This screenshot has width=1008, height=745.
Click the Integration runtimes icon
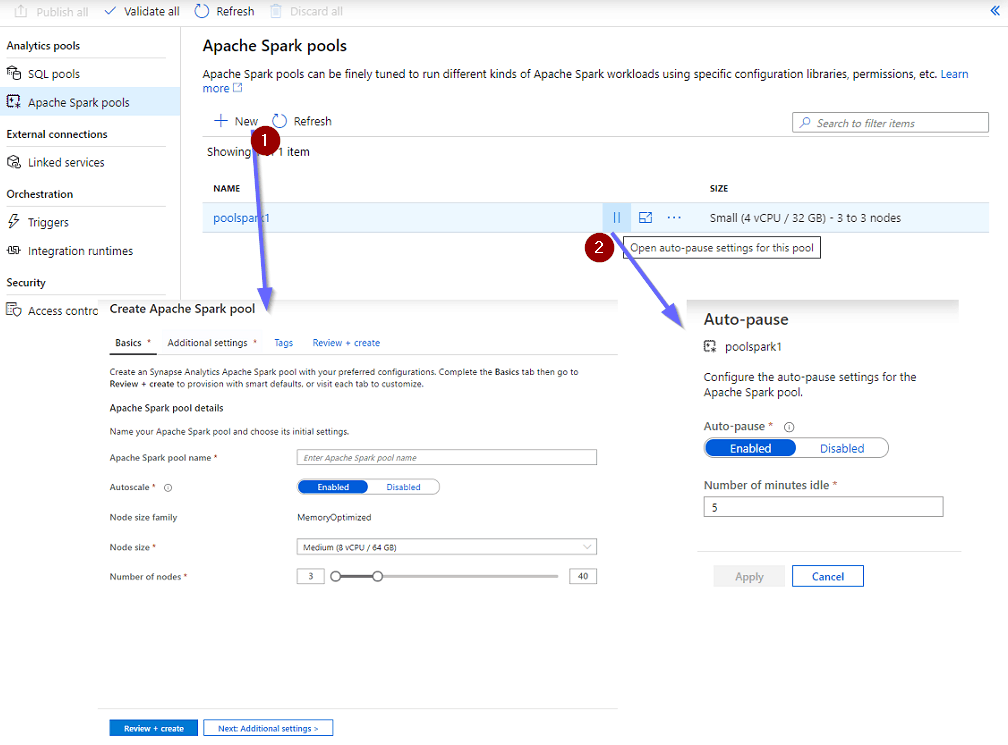(14, 250)
